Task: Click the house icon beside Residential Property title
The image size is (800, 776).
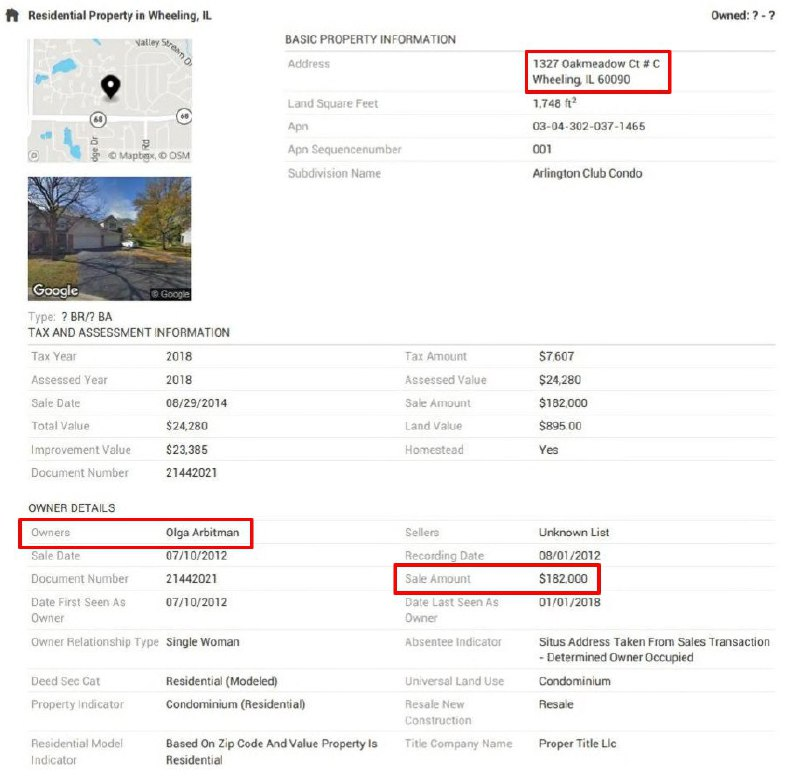Action: tap(12, 15)
